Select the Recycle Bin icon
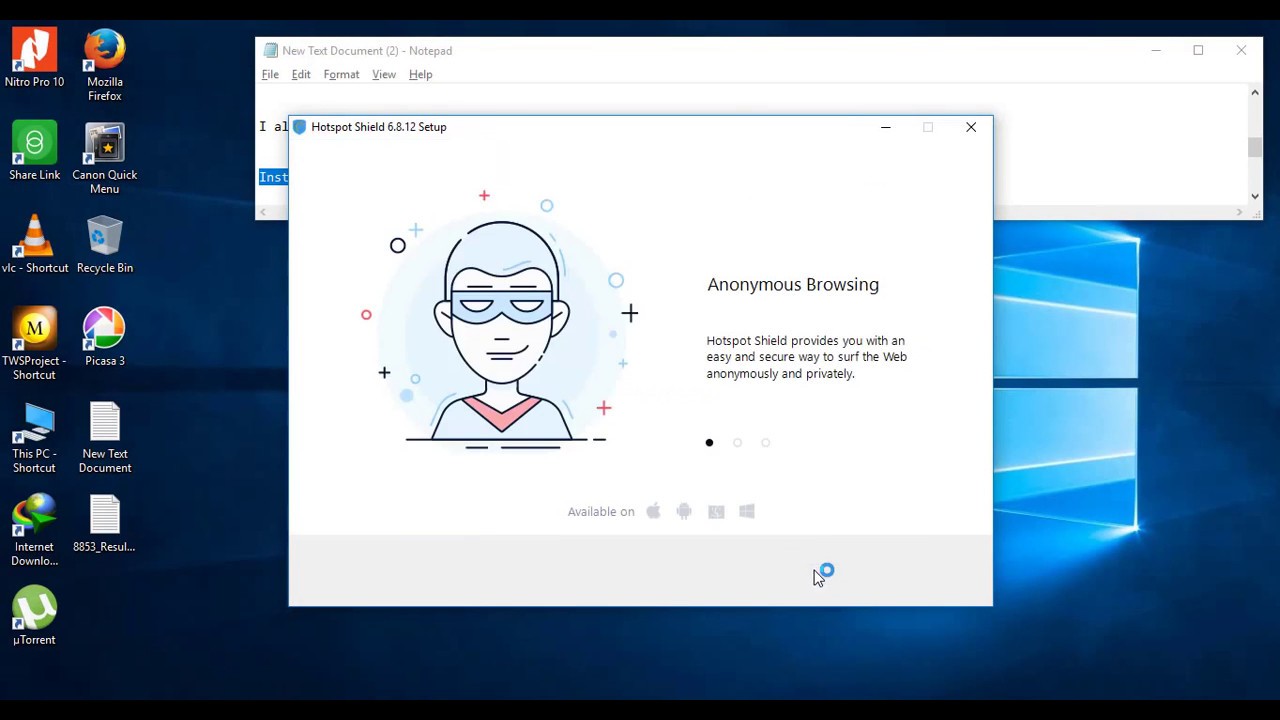This screenshot has height=720, width=1280. (104, 244)
